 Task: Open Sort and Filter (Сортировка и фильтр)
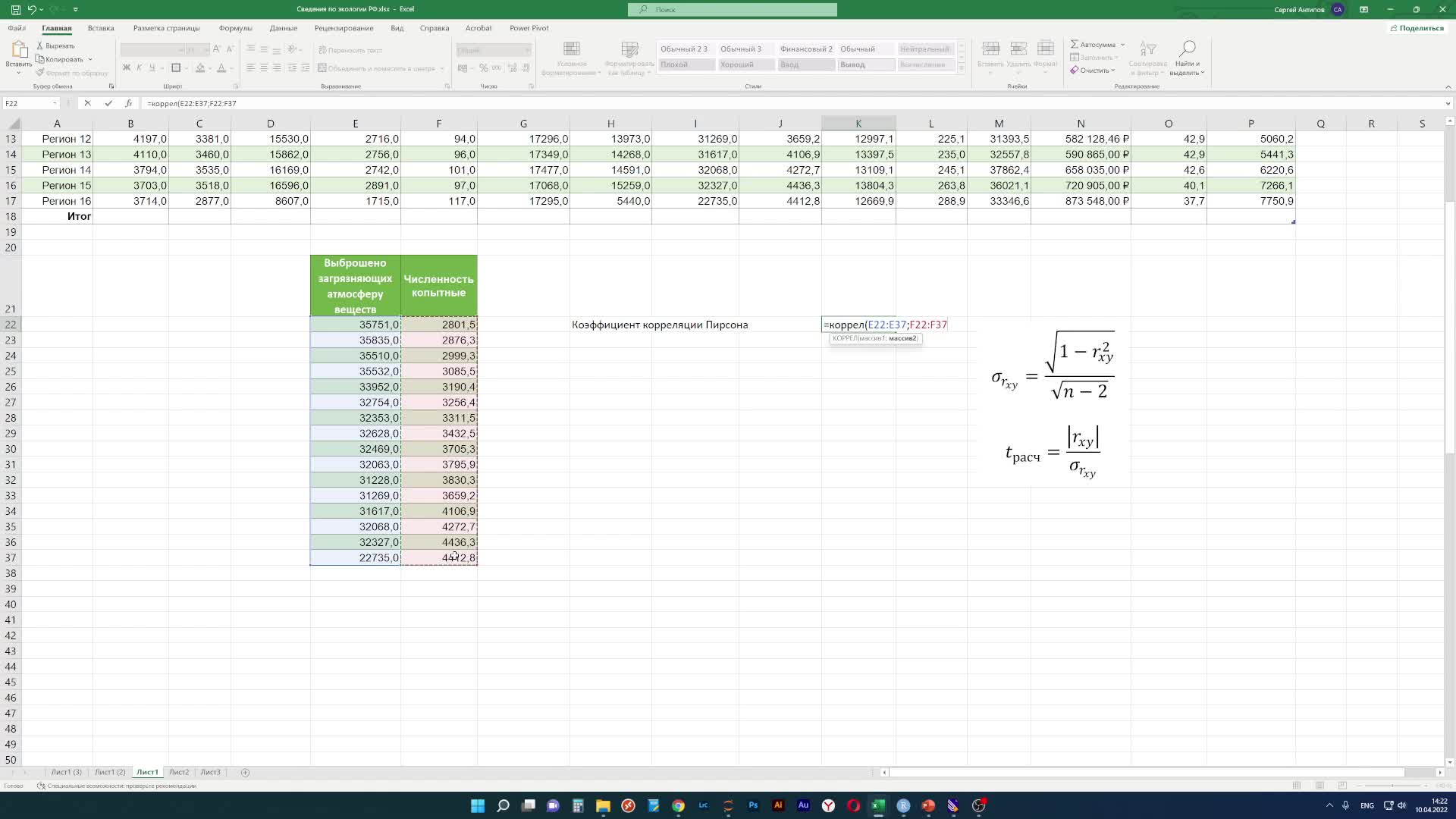click(1148, 58)
